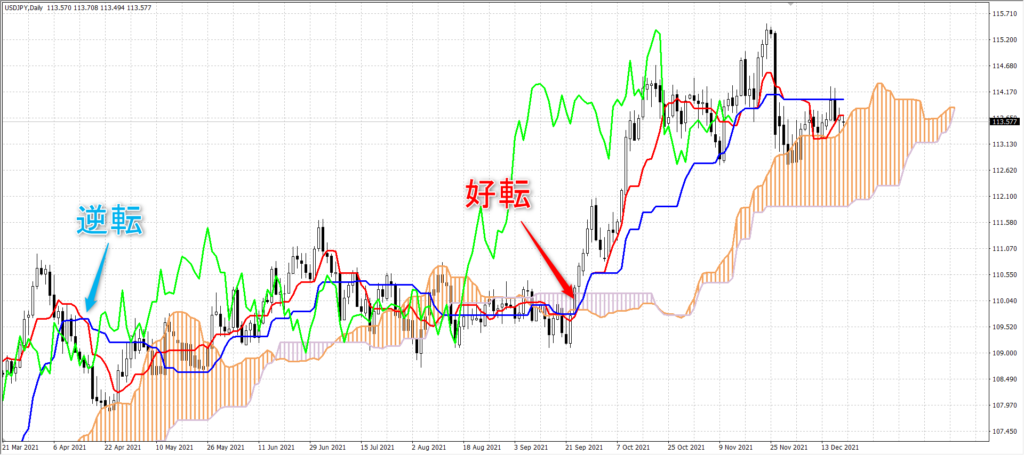Select the red 好転 annotation arrow
This screenshot has height=455, width=1024.
coord(549,260)
